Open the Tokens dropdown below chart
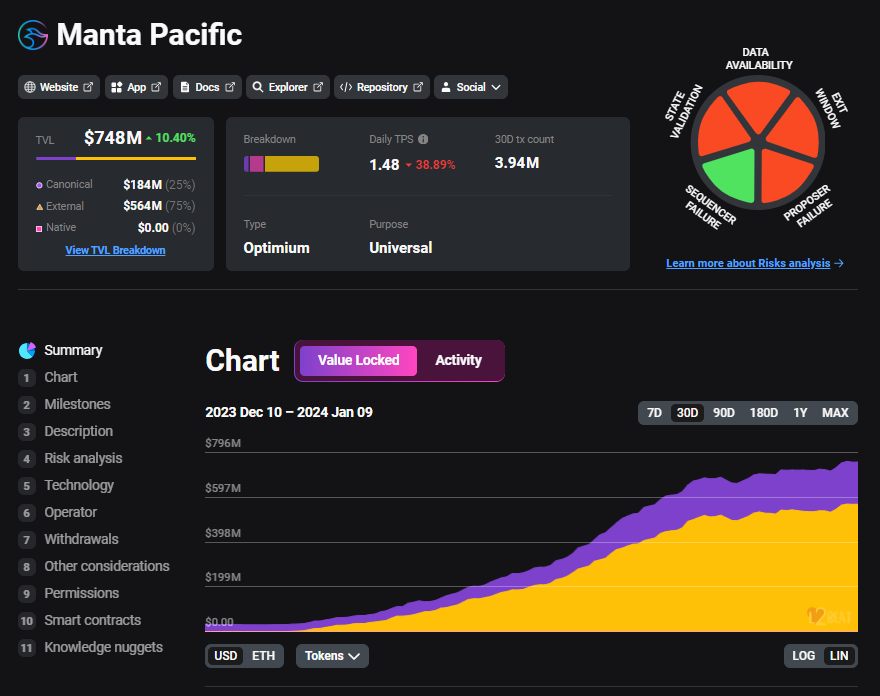880x696 pixels. [332, 656]
